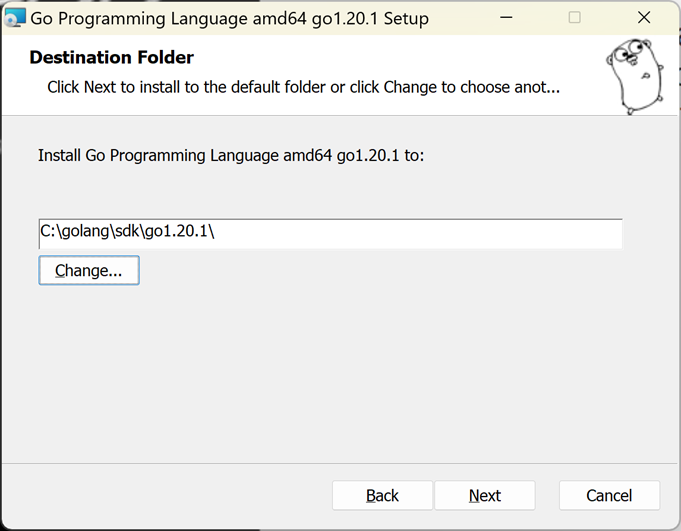Click the Change... button

point(89,270)
